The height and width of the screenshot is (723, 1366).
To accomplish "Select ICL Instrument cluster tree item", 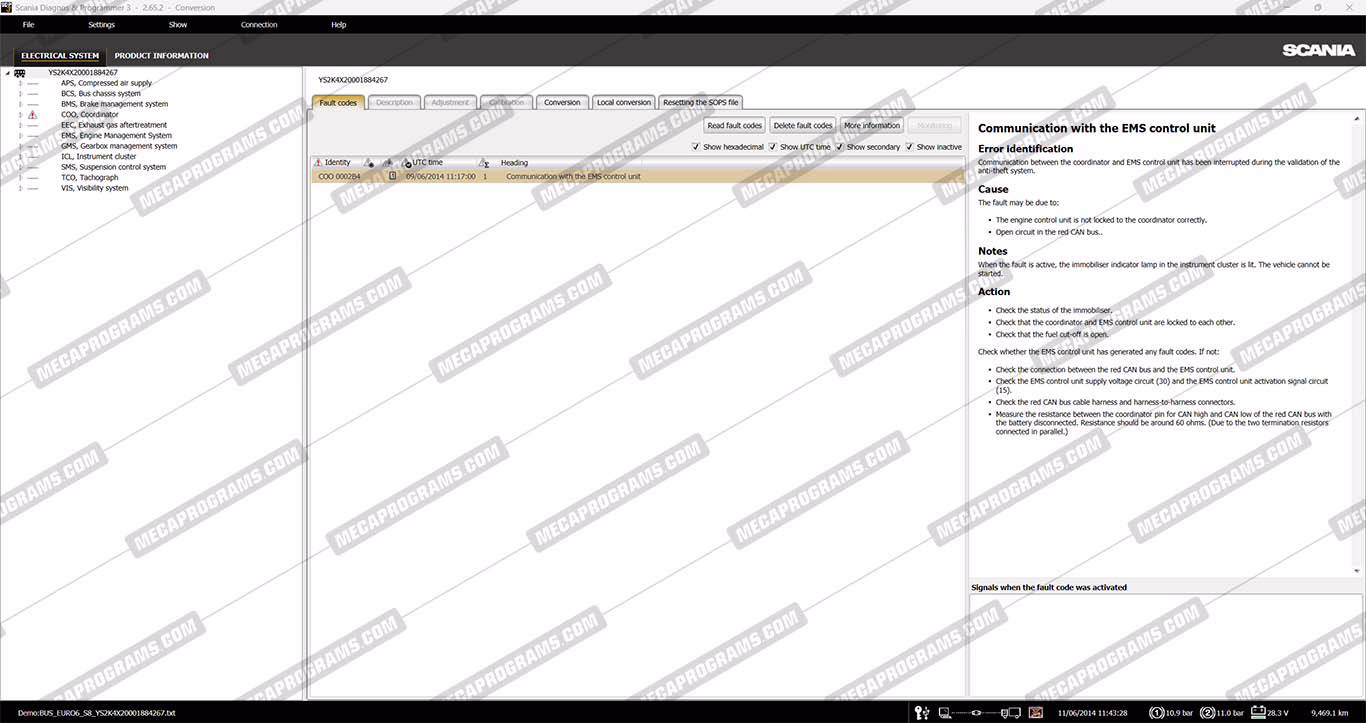I will point(98,157).
